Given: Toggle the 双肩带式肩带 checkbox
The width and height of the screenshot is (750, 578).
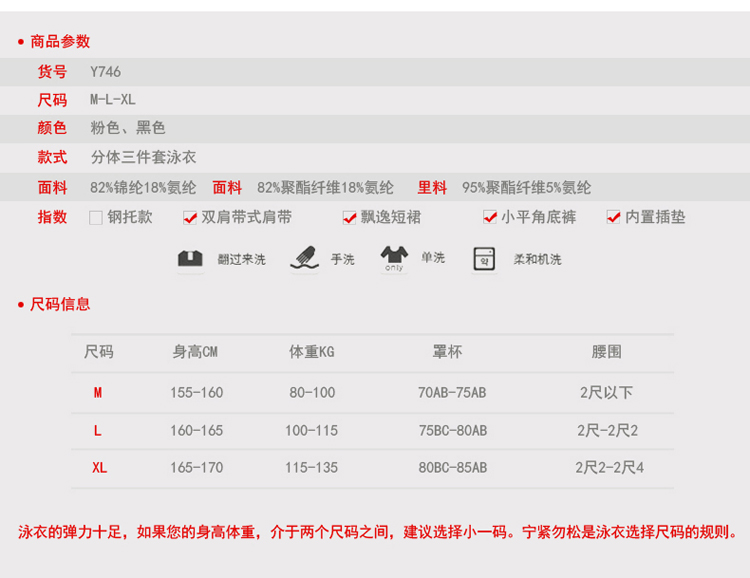Looking at the screenshot, I should pos(190,217).
